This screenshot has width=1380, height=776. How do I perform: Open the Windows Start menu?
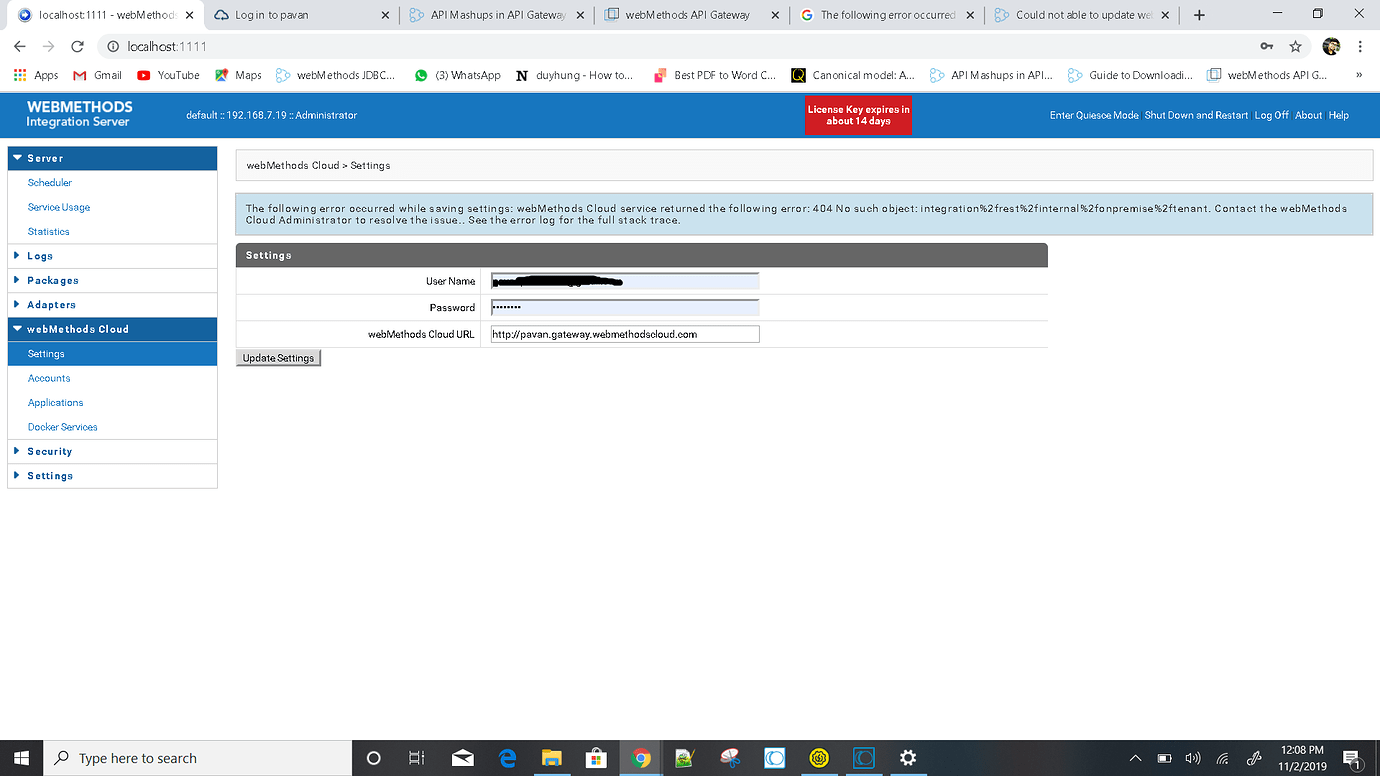click(x=21, y=758)
